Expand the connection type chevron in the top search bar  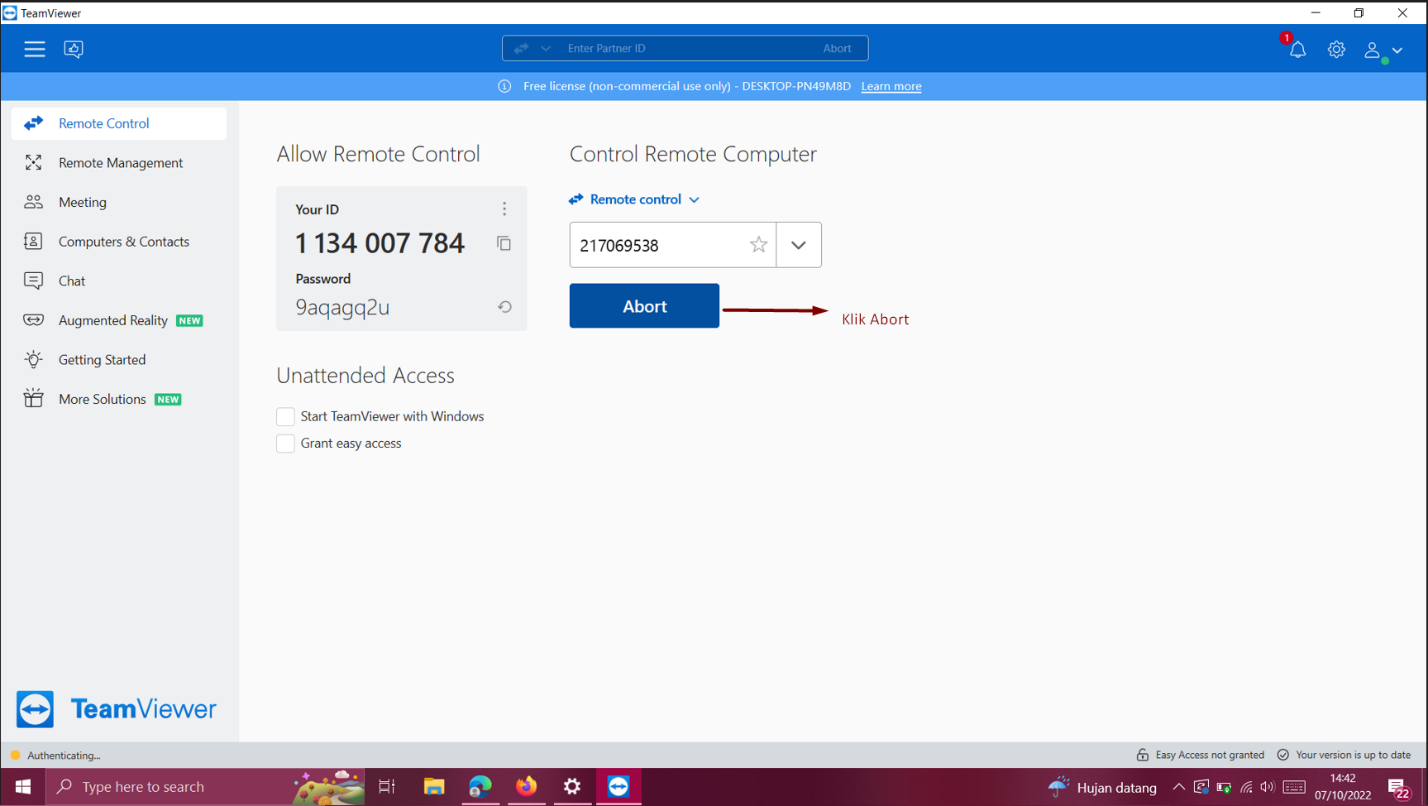[x=545, y=49]
